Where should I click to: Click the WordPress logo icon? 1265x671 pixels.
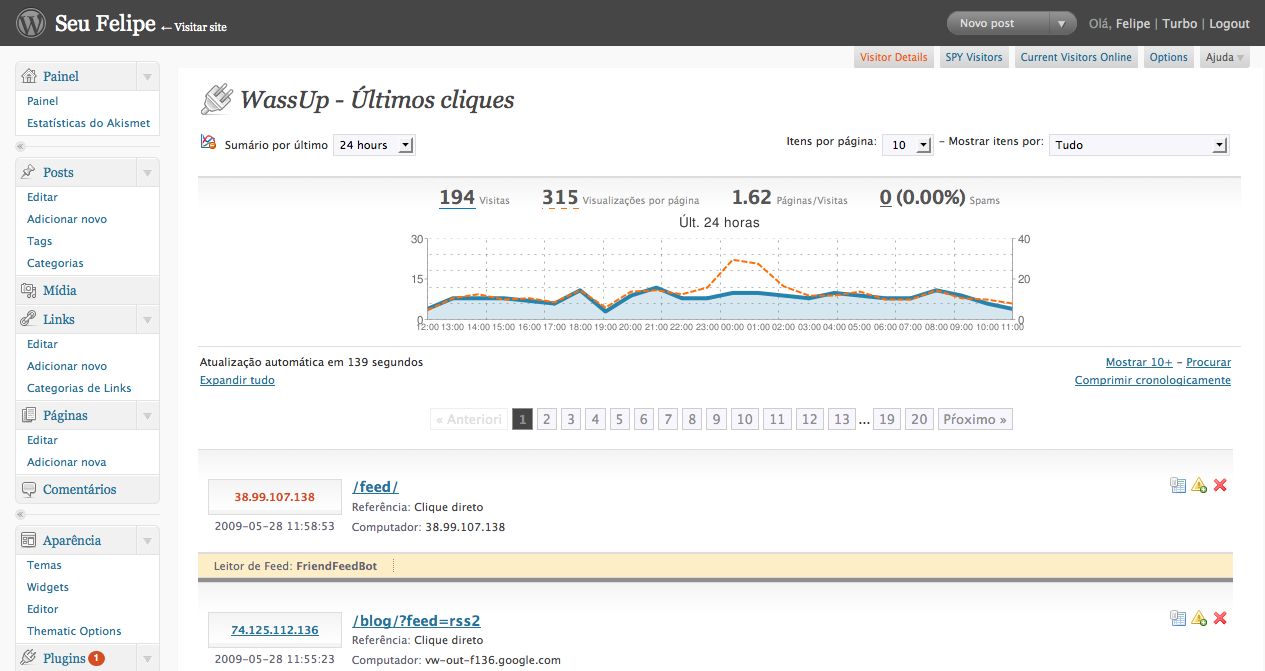click(32, 22)
